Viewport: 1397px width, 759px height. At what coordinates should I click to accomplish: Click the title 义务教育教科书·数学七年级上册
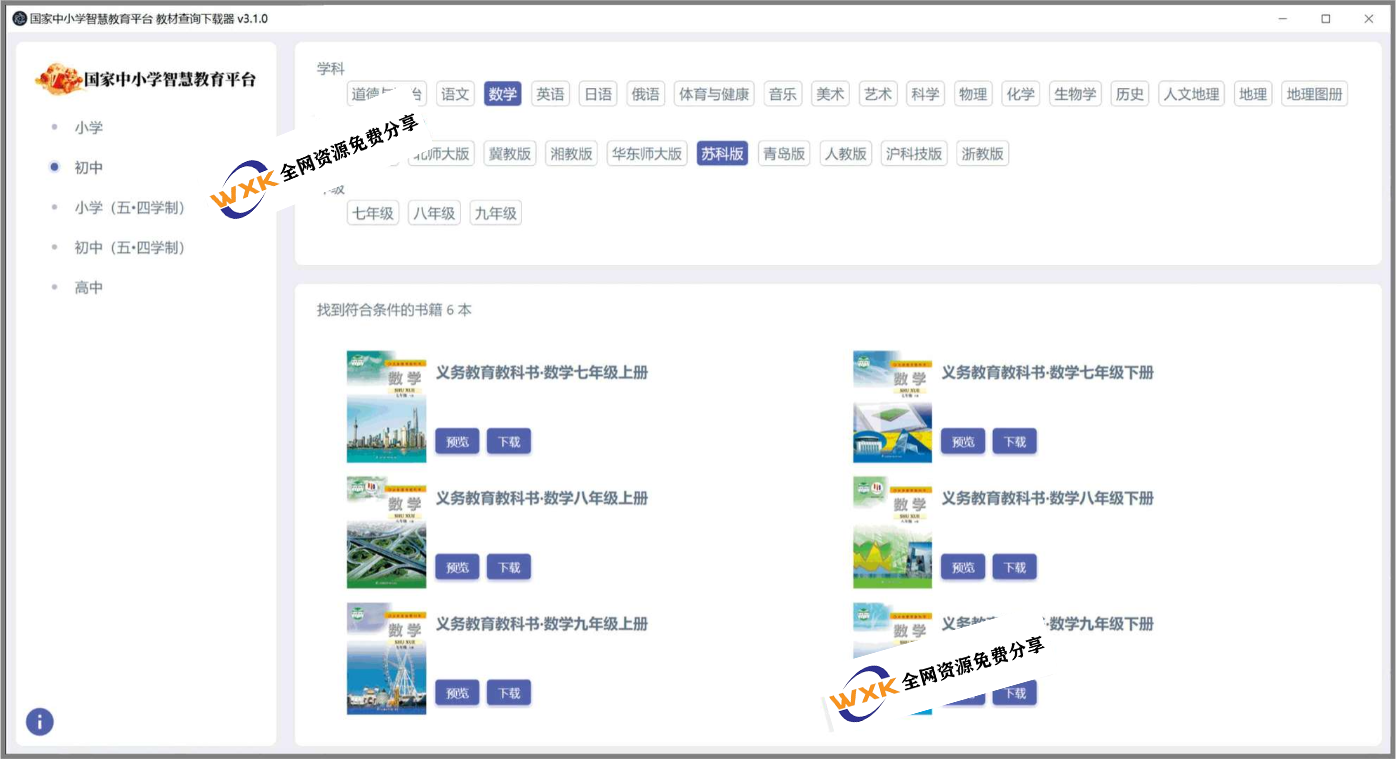tap(542, 373)
